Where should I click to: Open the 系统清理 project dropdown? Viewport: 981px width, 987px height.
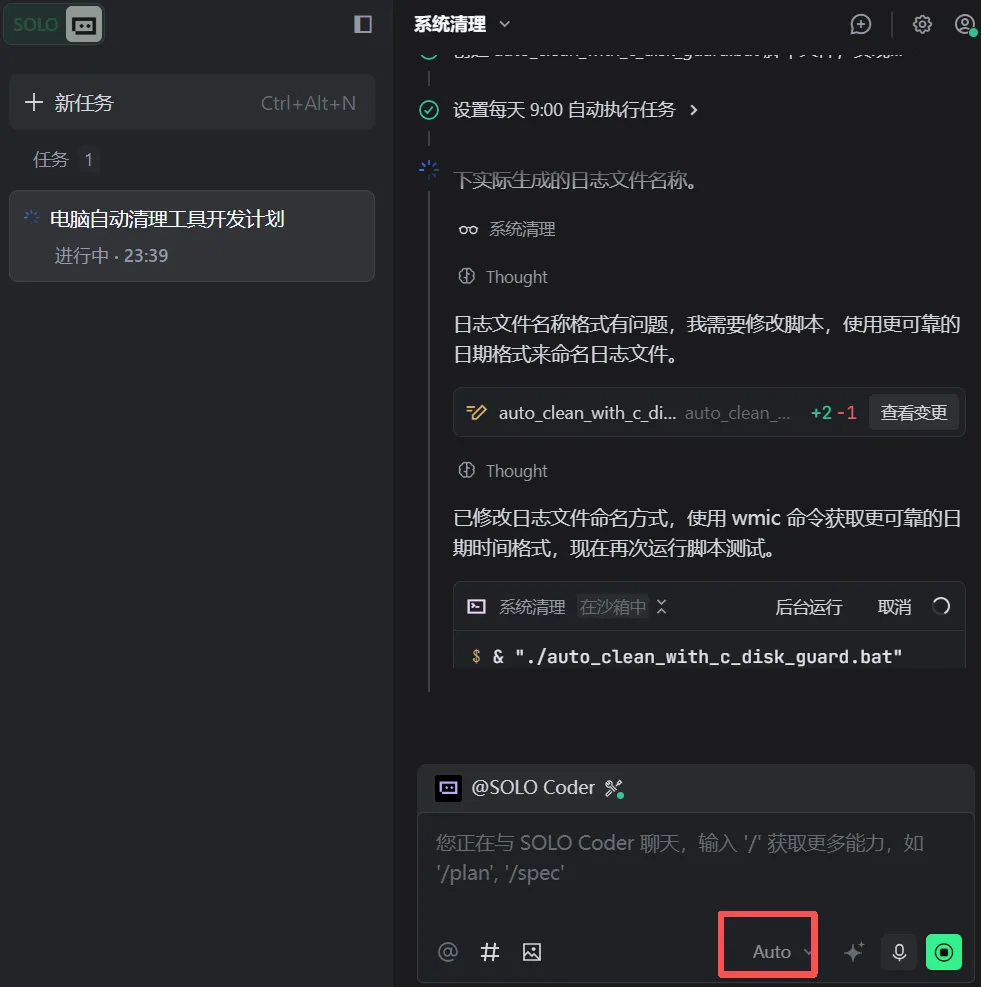coord(462,25)
